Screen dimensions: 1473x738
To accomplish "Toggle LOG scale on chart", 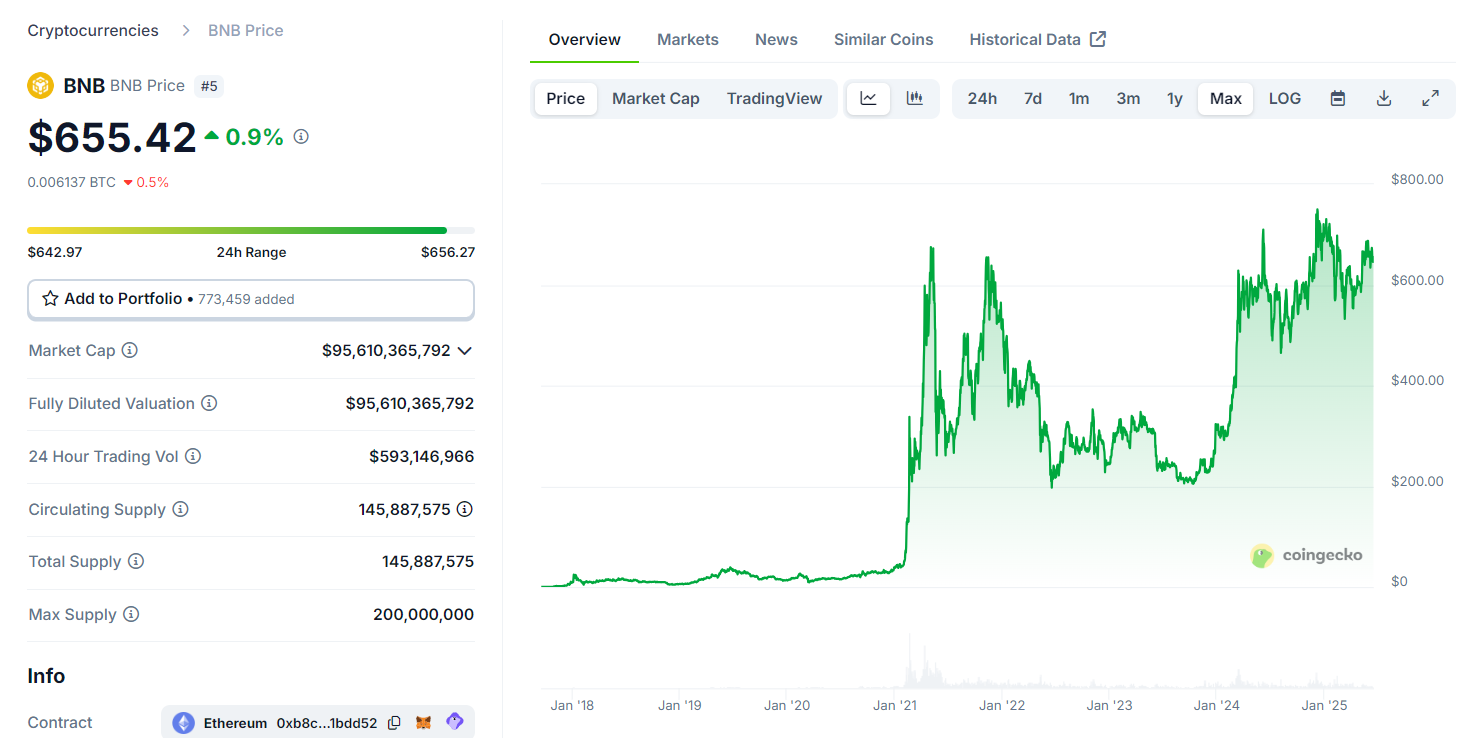I will pos(1285,99).
